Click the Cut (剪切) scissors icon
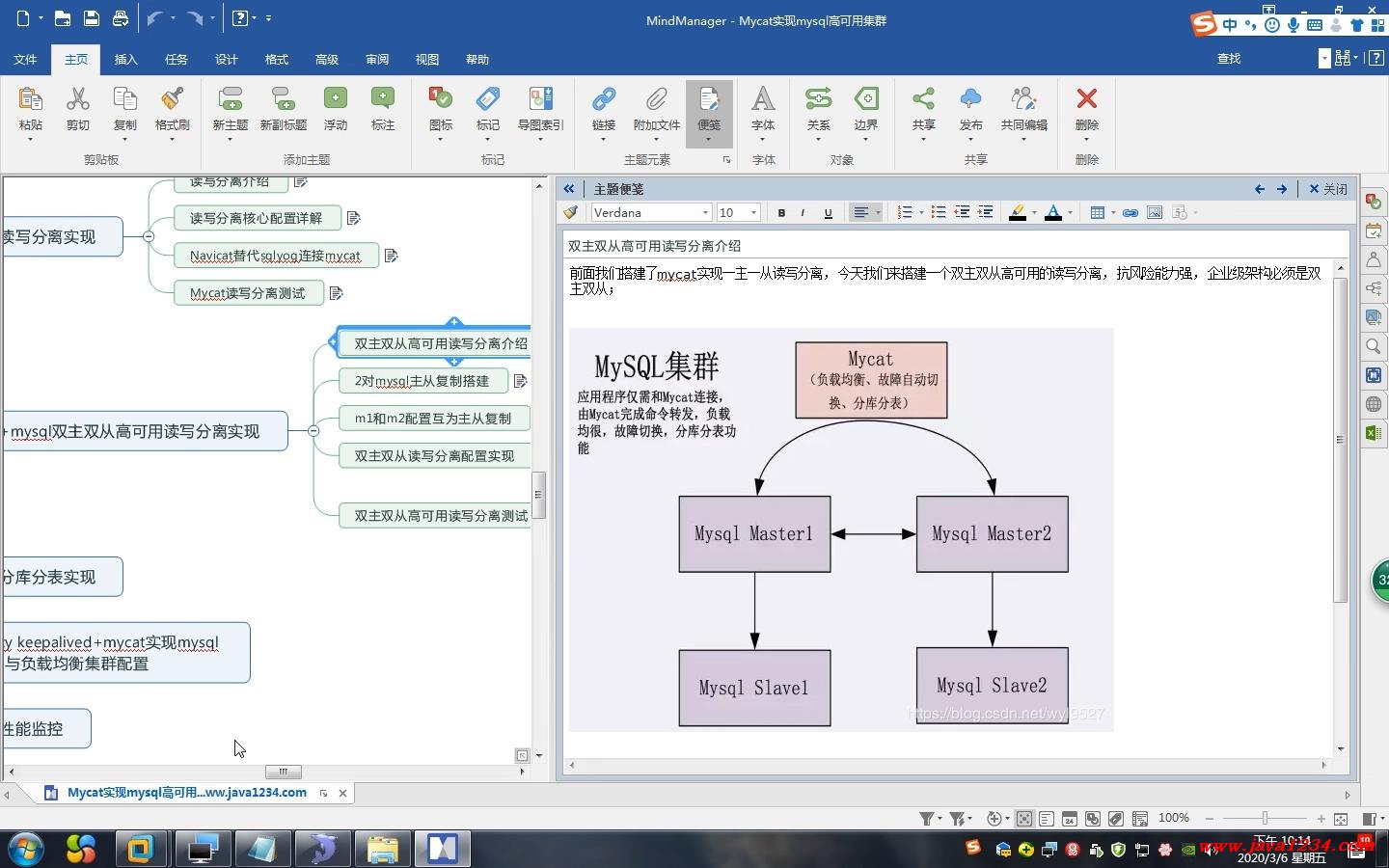The image size is (1389, 868). pos(77,99)
